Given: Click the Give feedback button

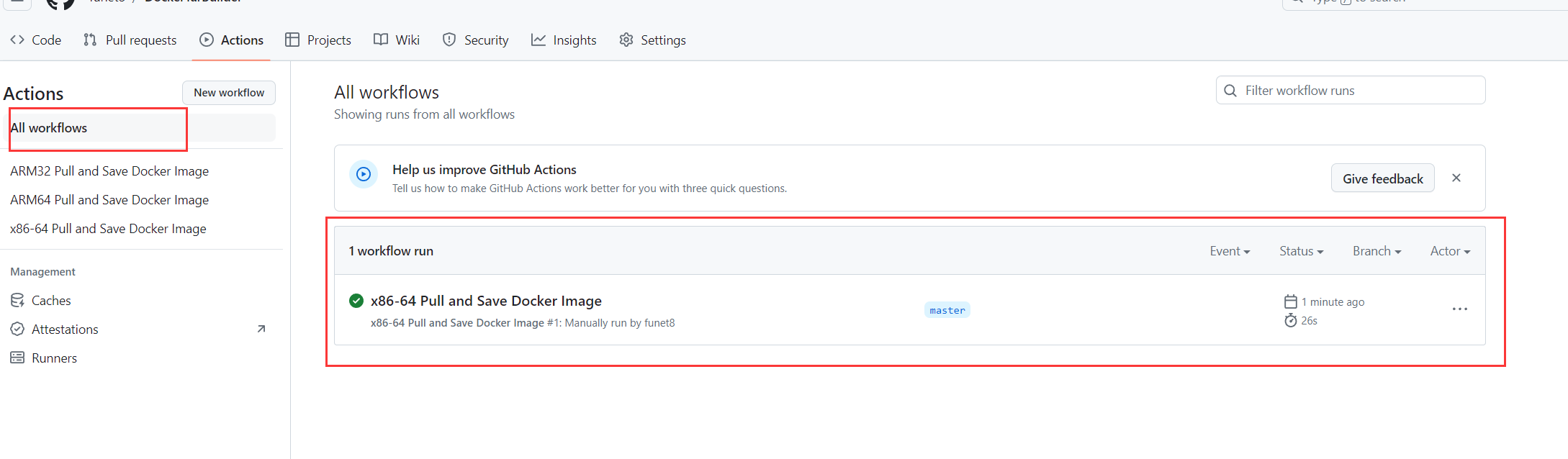Looking at the screenshot, I should point(1382,178).
